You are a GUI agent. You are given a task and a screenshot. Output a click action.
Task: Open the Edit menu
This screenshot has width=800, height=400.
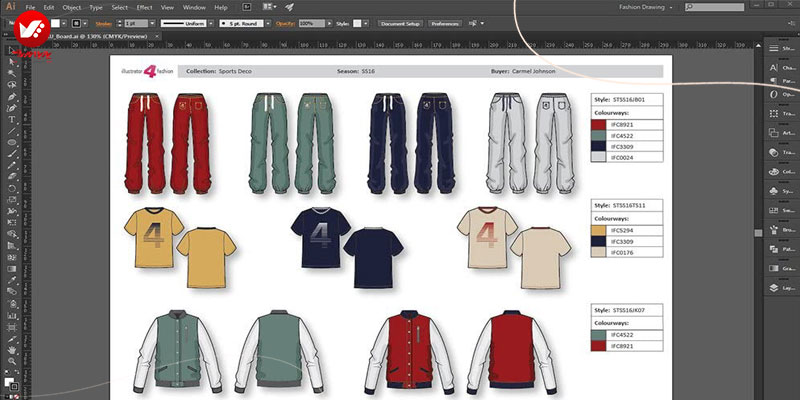[49, 8]
